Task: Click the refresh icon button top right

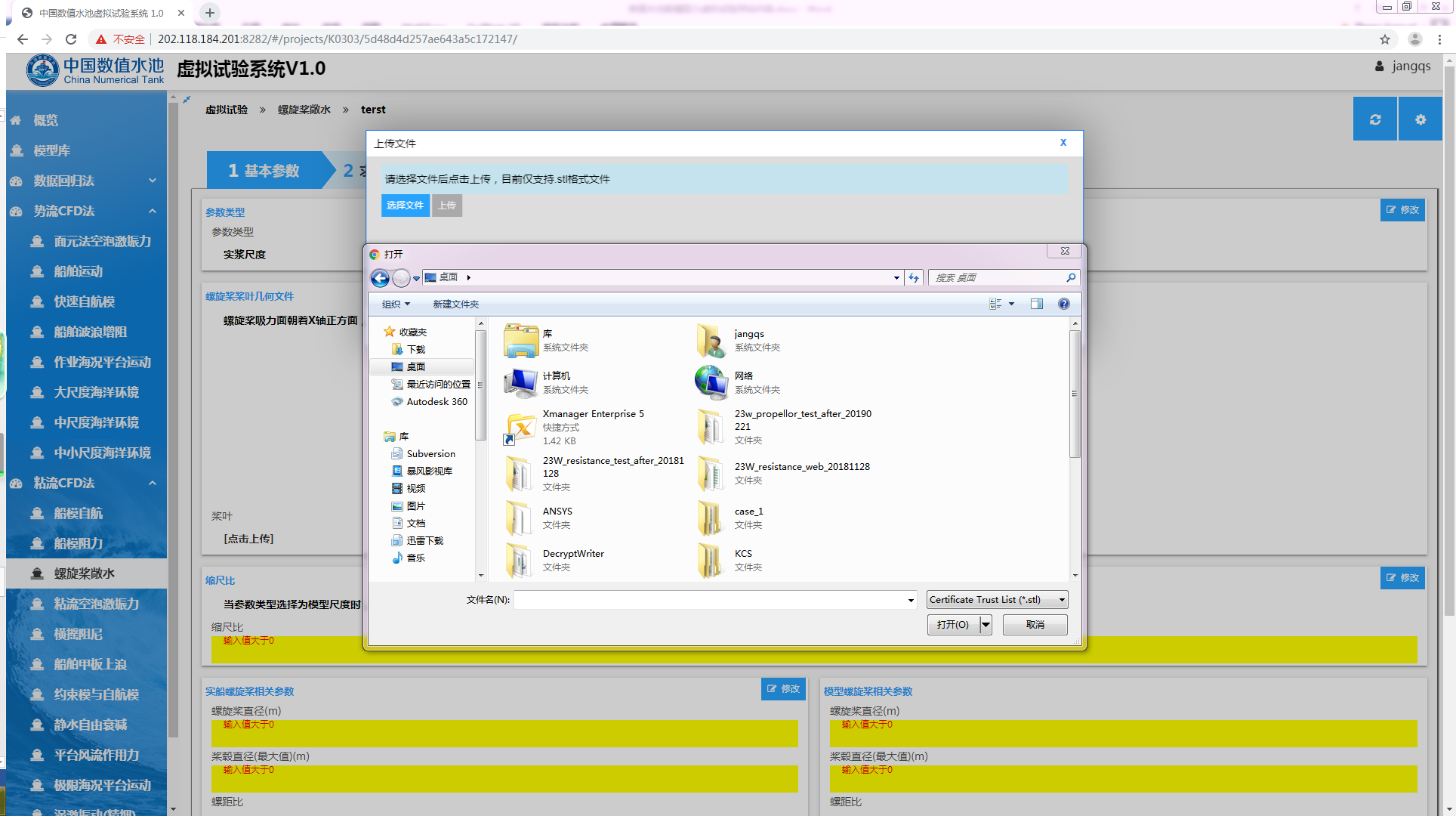Action: [1374, 119]
